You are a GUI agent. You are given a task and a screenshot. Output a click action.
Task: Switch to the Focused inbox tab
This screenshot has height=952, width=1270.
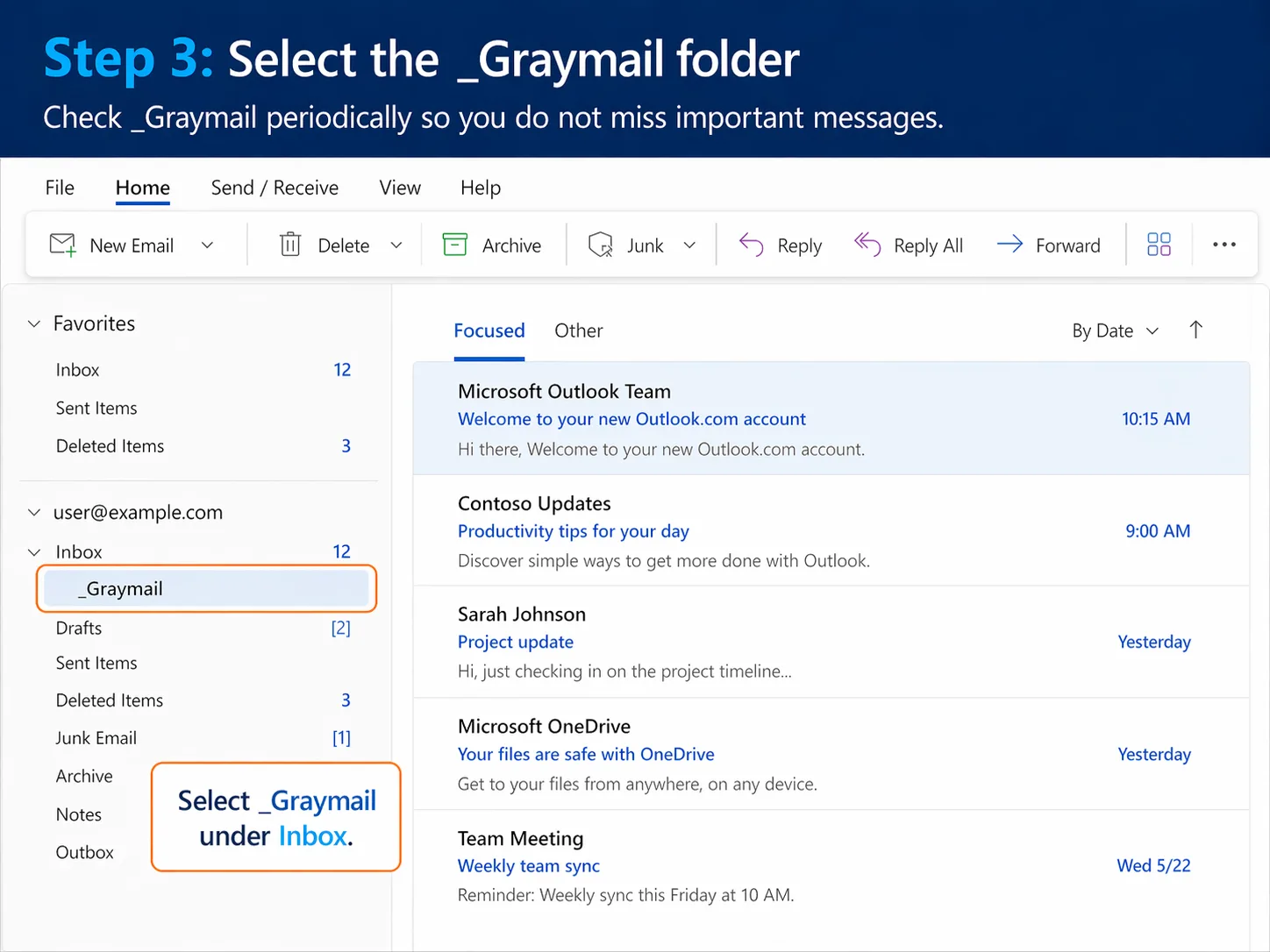[x=489, y=331]
